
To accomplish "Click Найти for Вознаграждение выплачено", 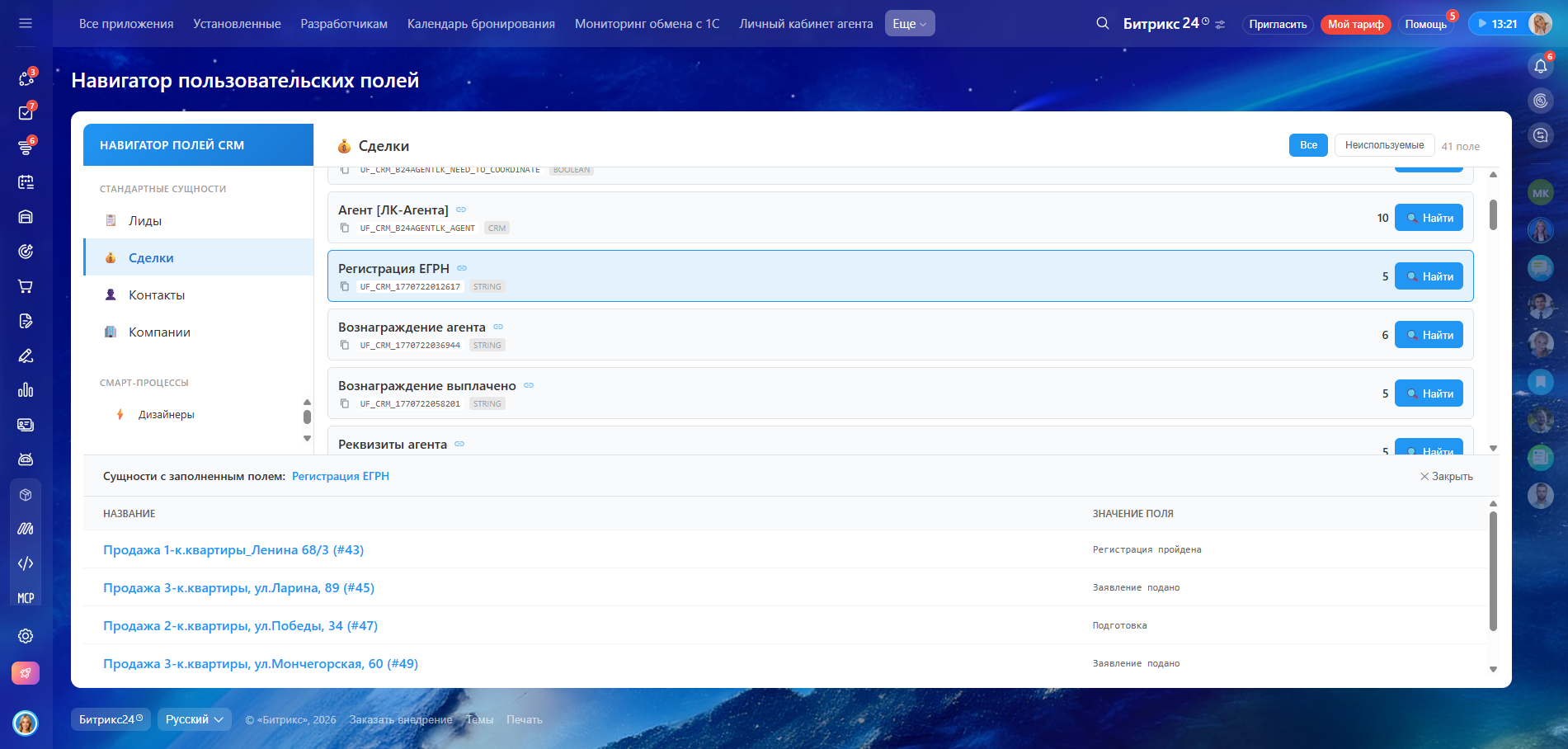I will (x=1429, y=393).
